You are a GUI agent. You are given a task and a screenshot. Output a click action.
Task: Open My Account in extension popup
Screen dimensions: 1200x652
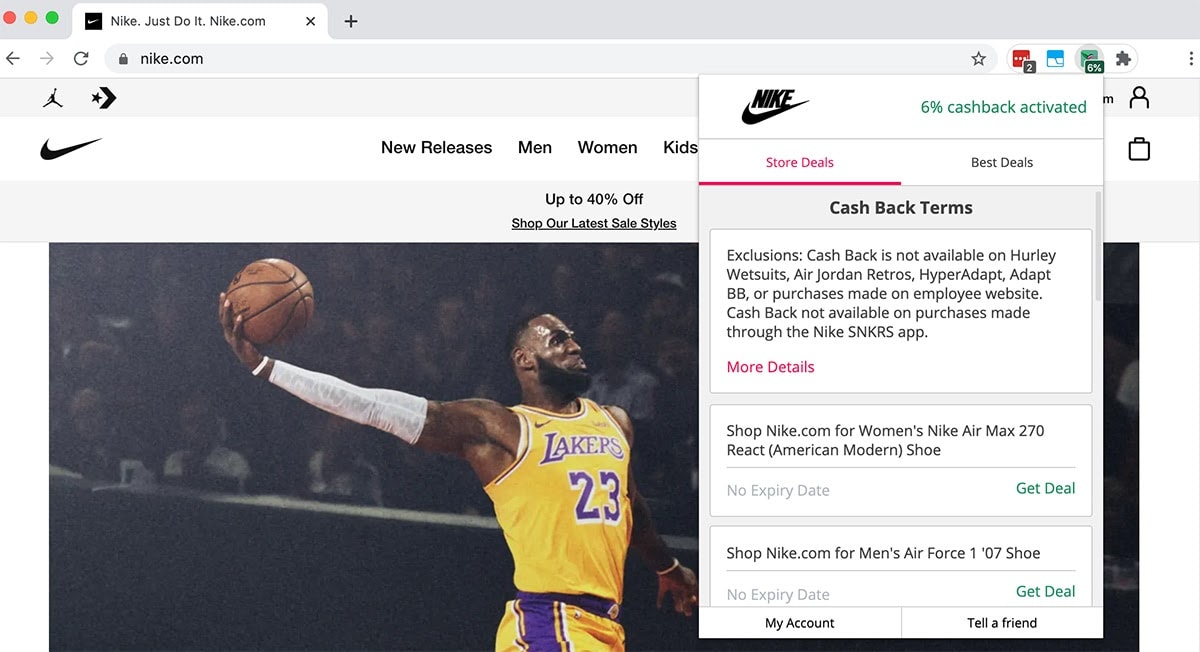pos(800,622)
